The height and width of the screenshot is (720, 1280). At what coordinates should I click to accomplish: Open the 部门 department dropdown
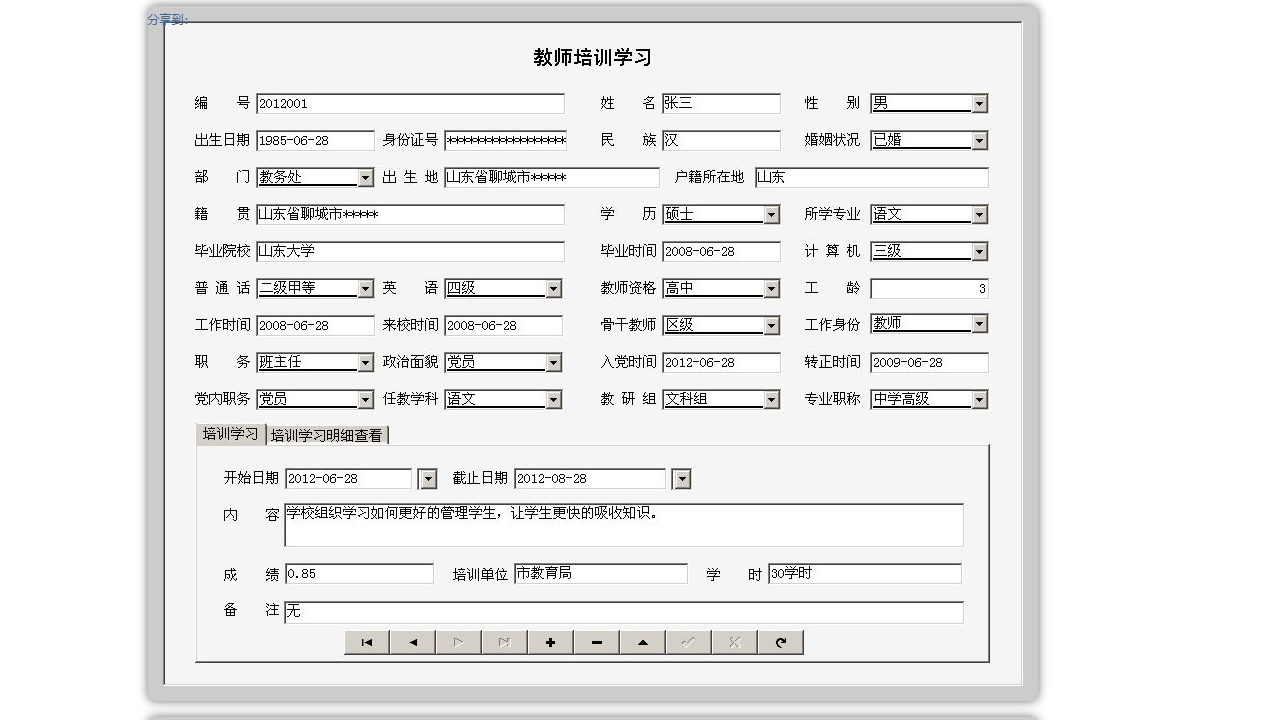click(364, 177)
